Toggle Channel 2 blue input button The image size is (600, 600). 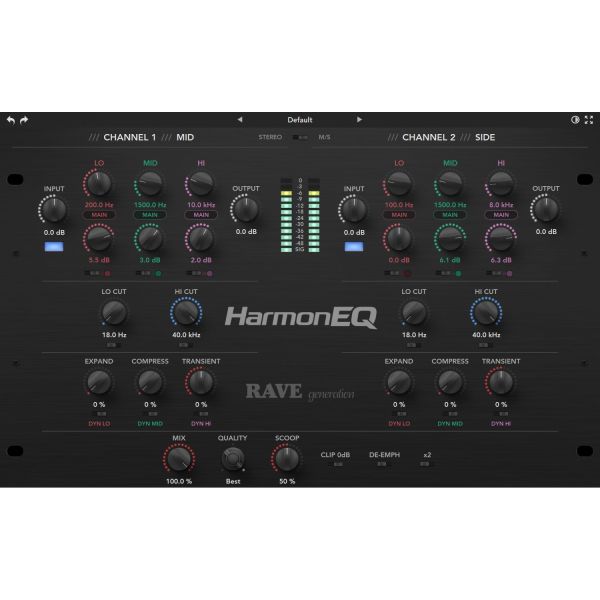354,247
